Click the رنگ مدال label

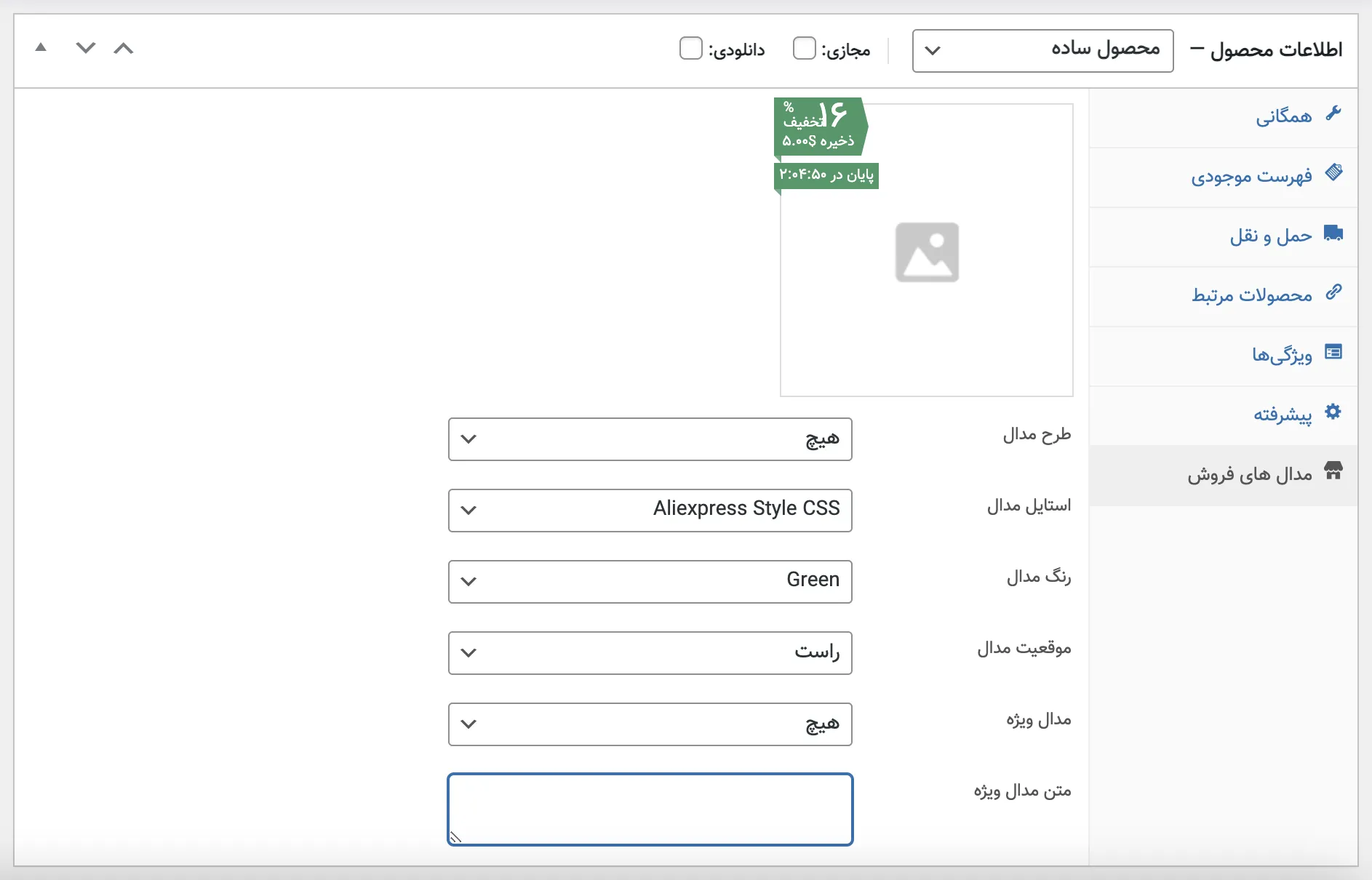coord(1039,577)
